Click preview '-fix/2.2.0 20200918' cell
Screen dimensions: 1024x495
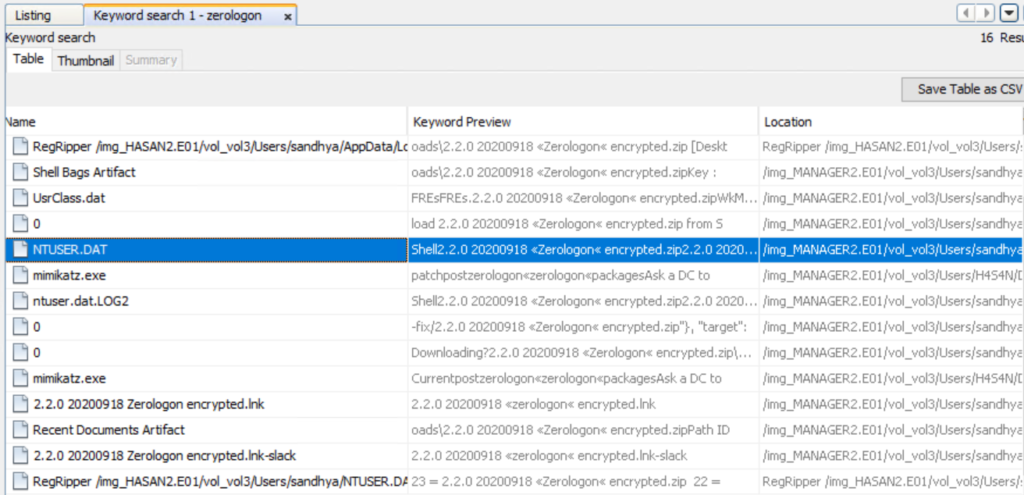pyautogui.click(x=583, y=327)
